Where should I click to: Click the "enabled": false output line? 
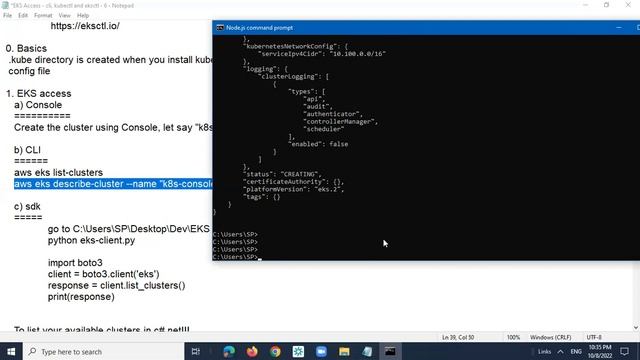[x=318, y=144]
